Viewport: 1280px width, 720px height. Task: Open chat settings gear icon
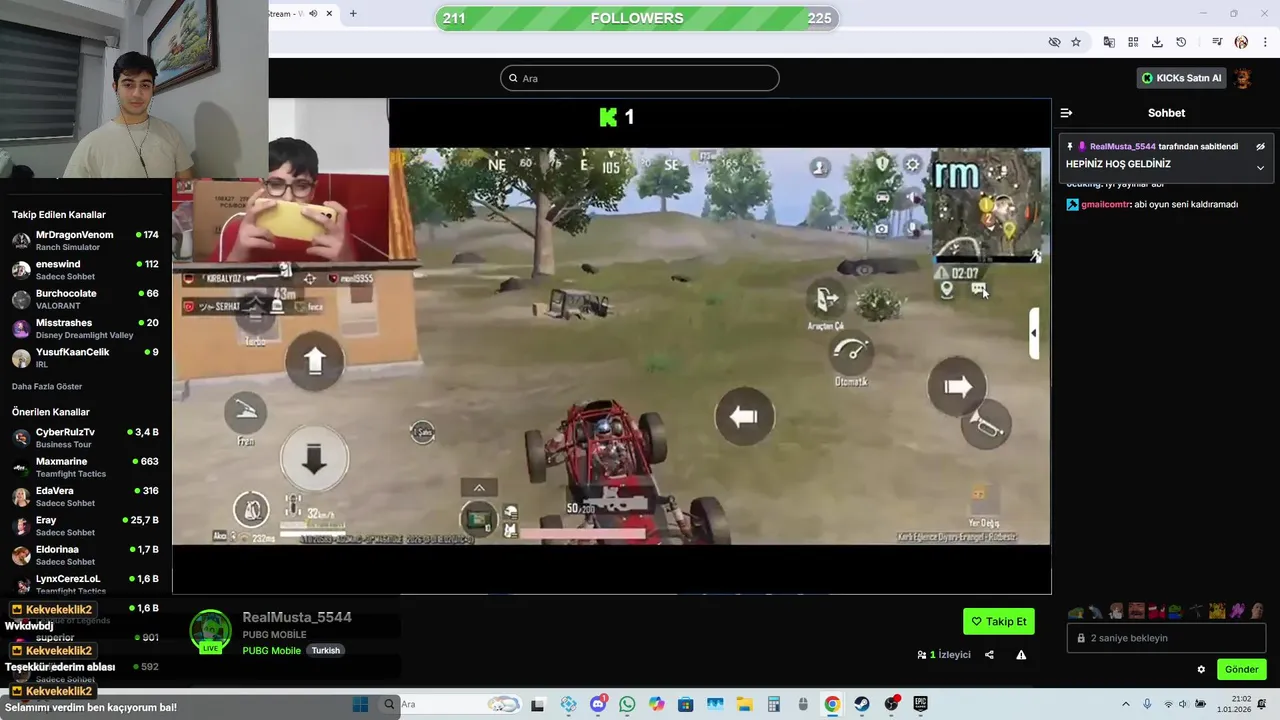[x=1201, y=669]
